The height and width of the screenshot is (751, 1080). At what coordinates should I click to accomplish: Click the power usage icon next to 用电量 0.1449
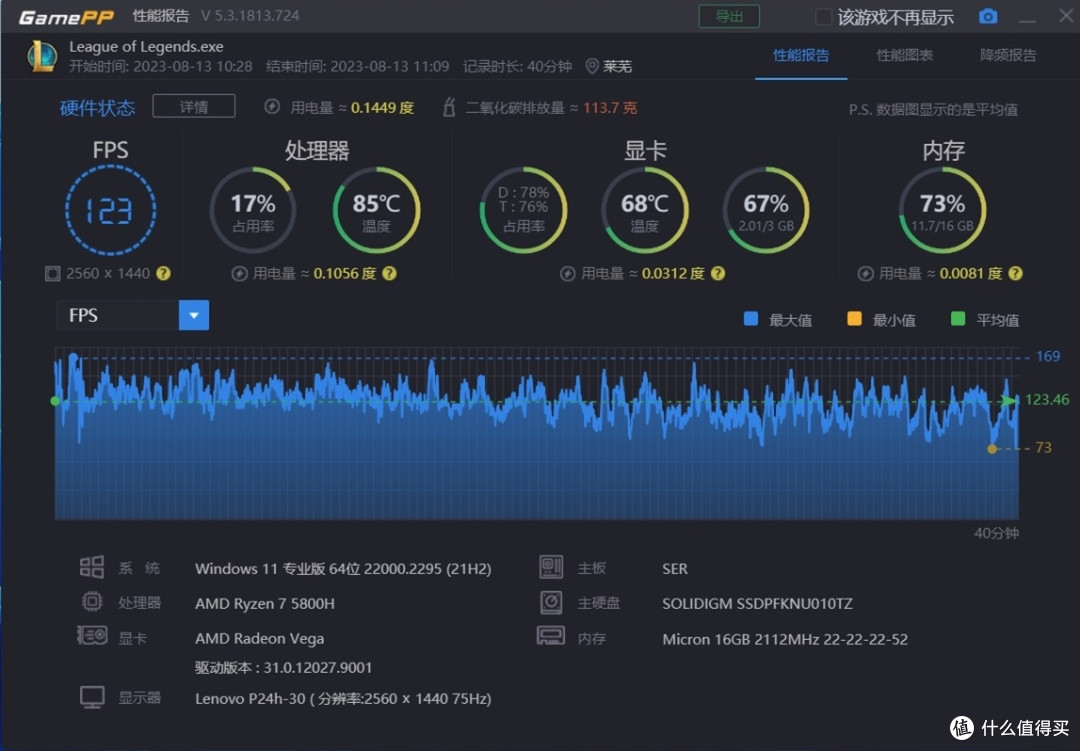point(272,107)
